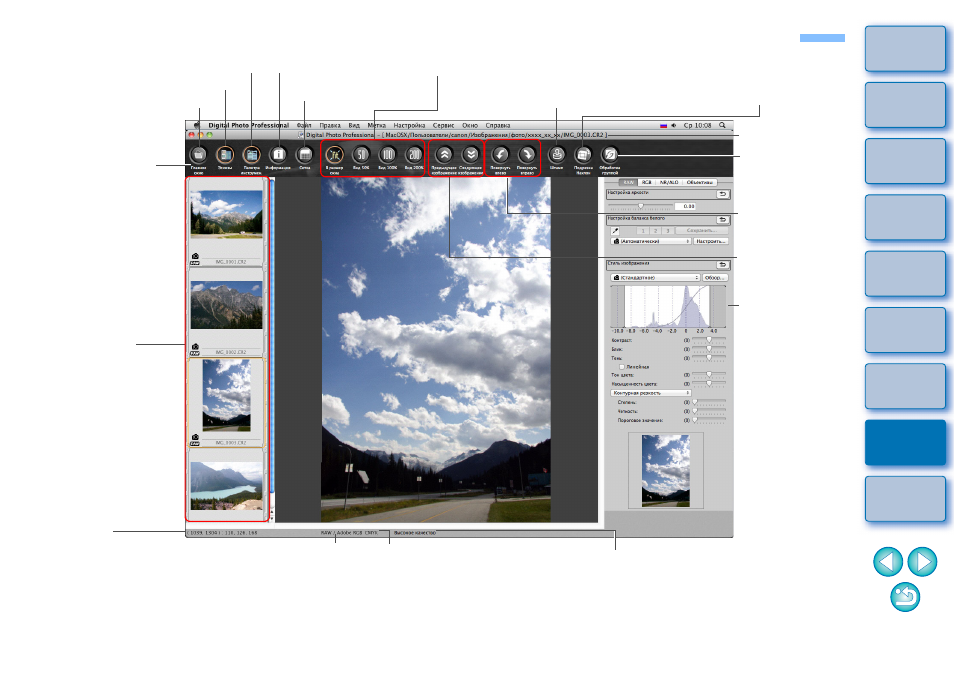
Task: Select the IMG_0001.CR2 thumbnail
Action: (x=226, y=214)
